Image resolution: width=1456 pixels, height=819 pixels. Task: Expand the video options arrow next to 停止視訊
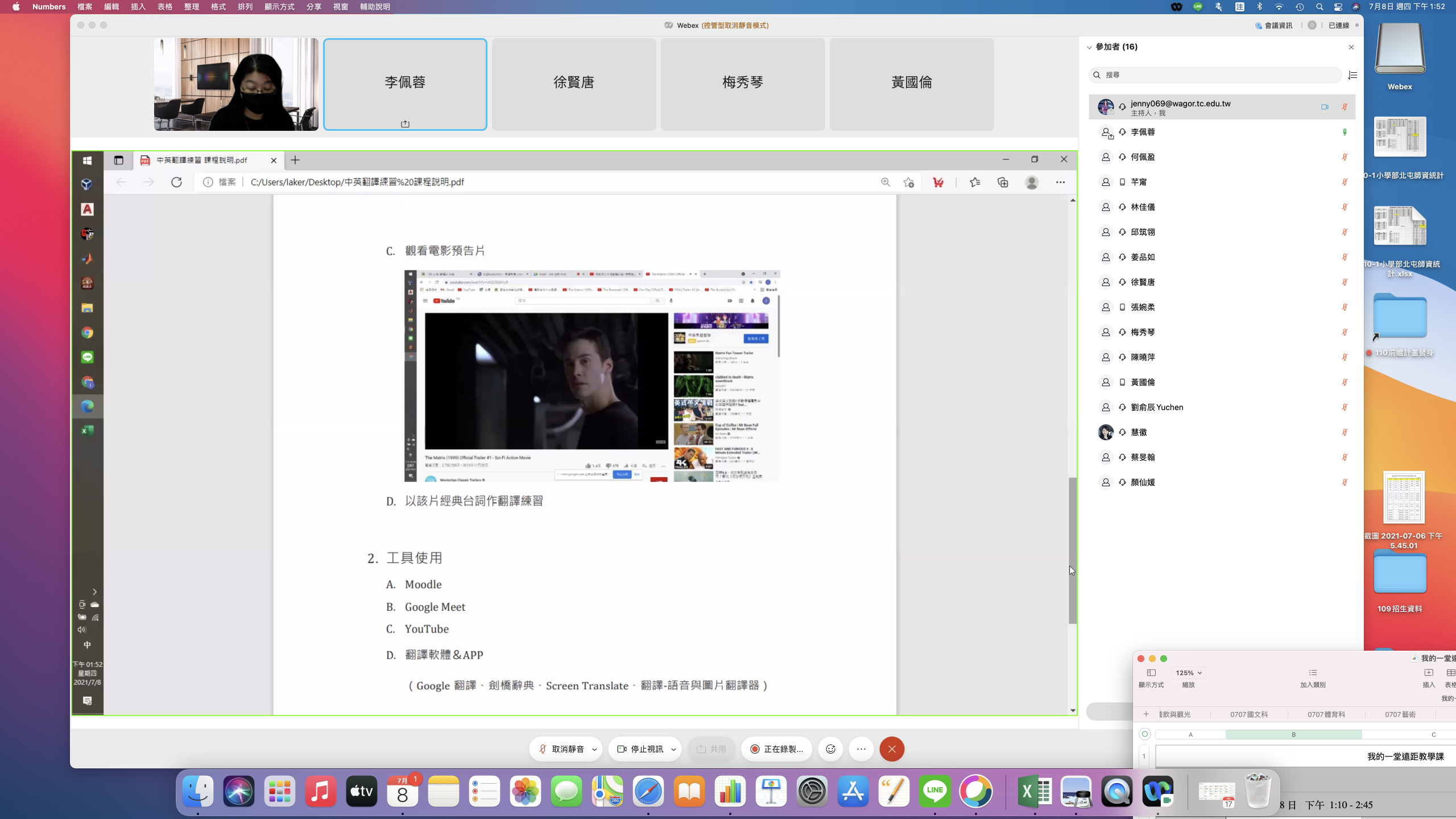pyautogui.click(x=673, y=749)
